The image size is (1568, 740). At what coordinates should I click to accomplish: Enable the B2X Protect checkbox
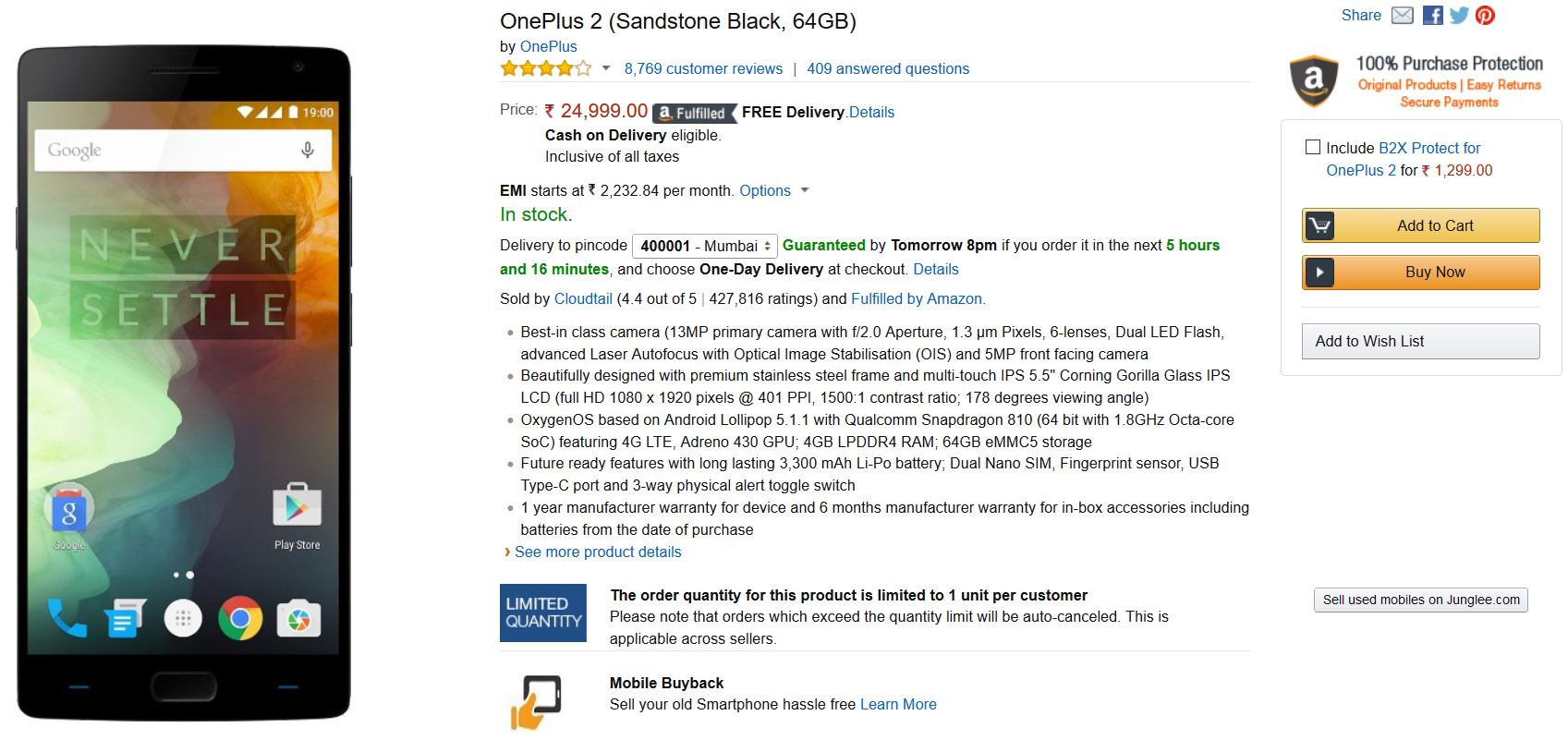[x=1313, y=148]
